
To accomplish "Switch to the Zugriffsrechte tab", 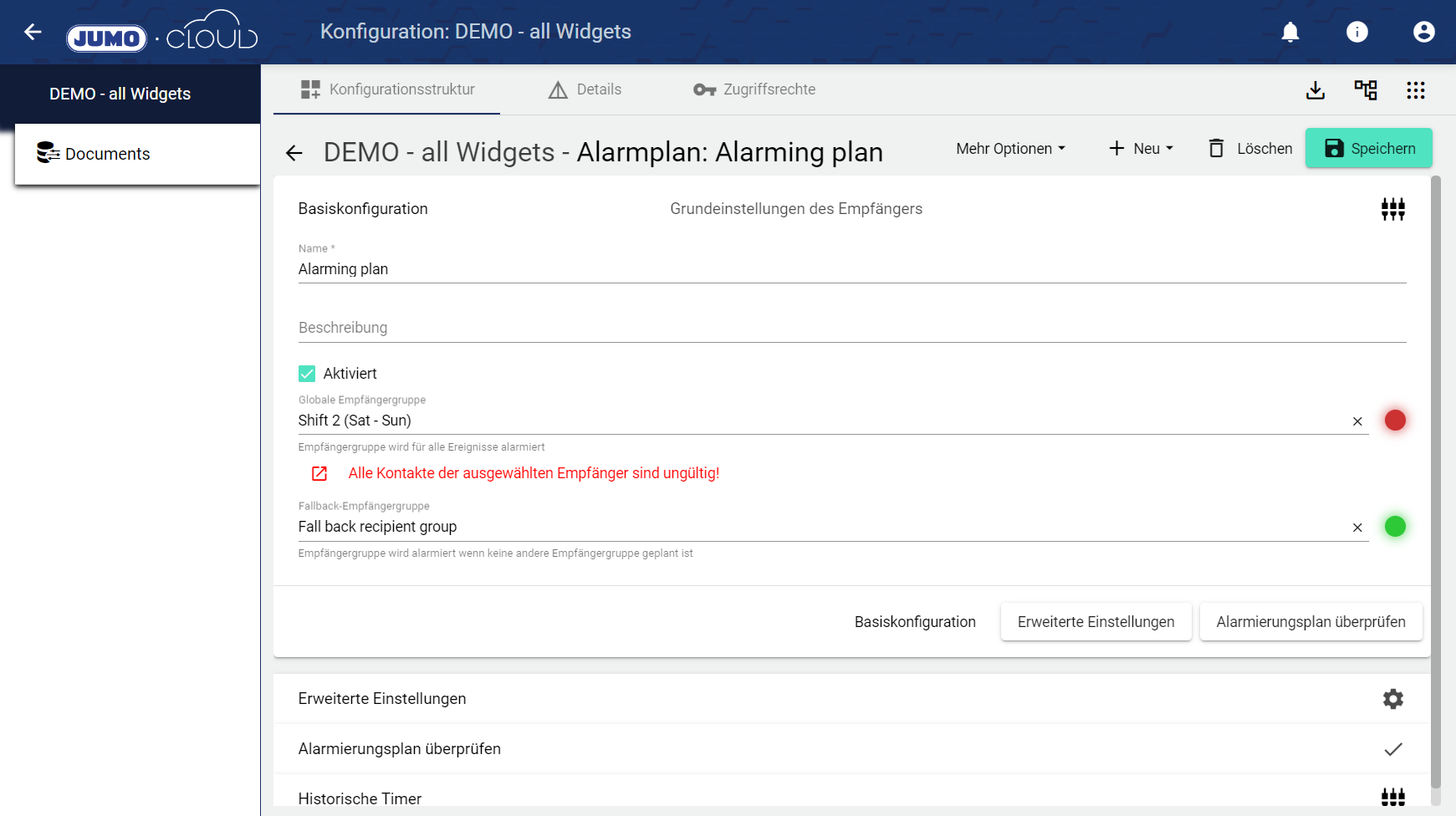I will coord(754,90).
